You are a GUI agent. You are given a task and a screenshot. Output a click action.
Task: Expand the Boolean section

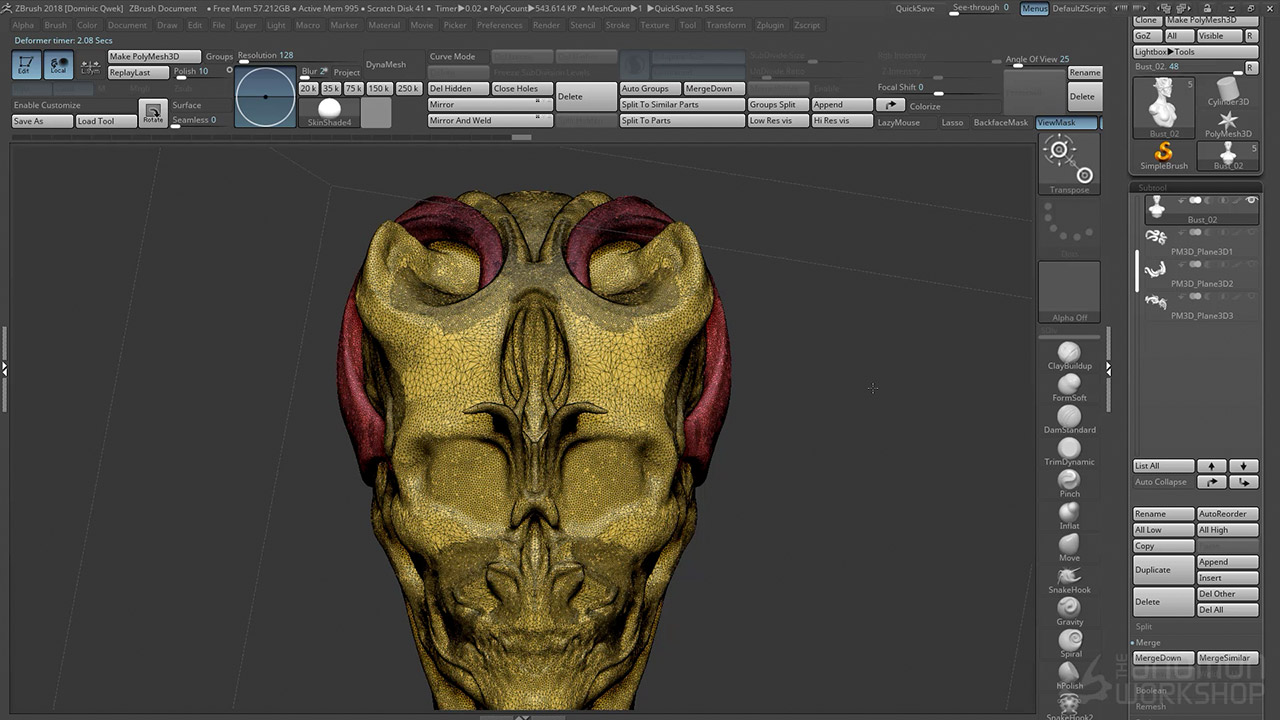click(1151, 690)
